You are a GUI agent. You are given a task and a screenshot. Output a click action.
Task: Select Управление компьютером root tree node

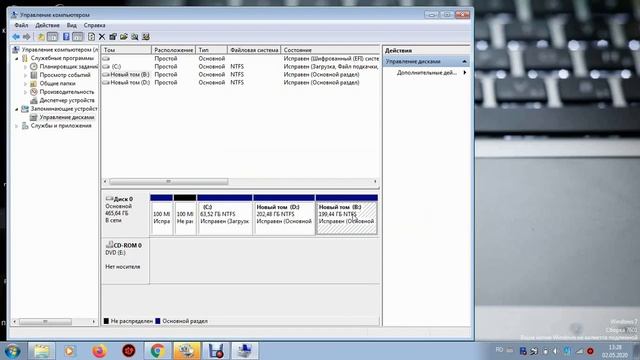click(x=60, y=50)
